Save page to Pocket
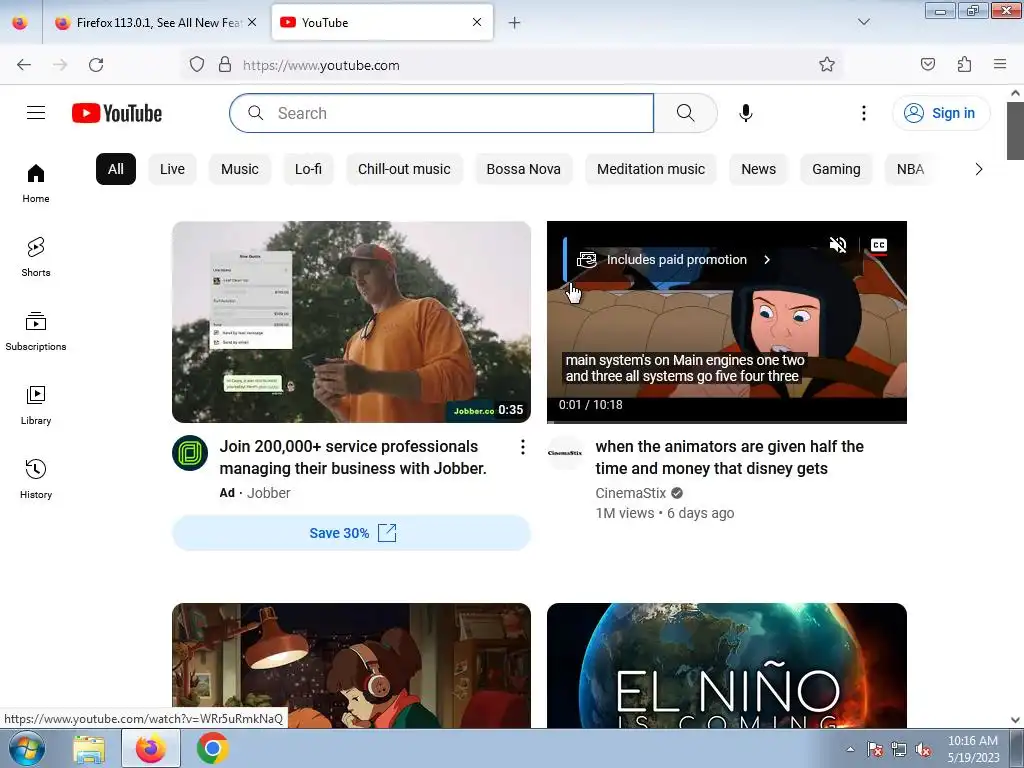Image resolution: width=1024 pixels, height=768 pixels. coord(928,64)
